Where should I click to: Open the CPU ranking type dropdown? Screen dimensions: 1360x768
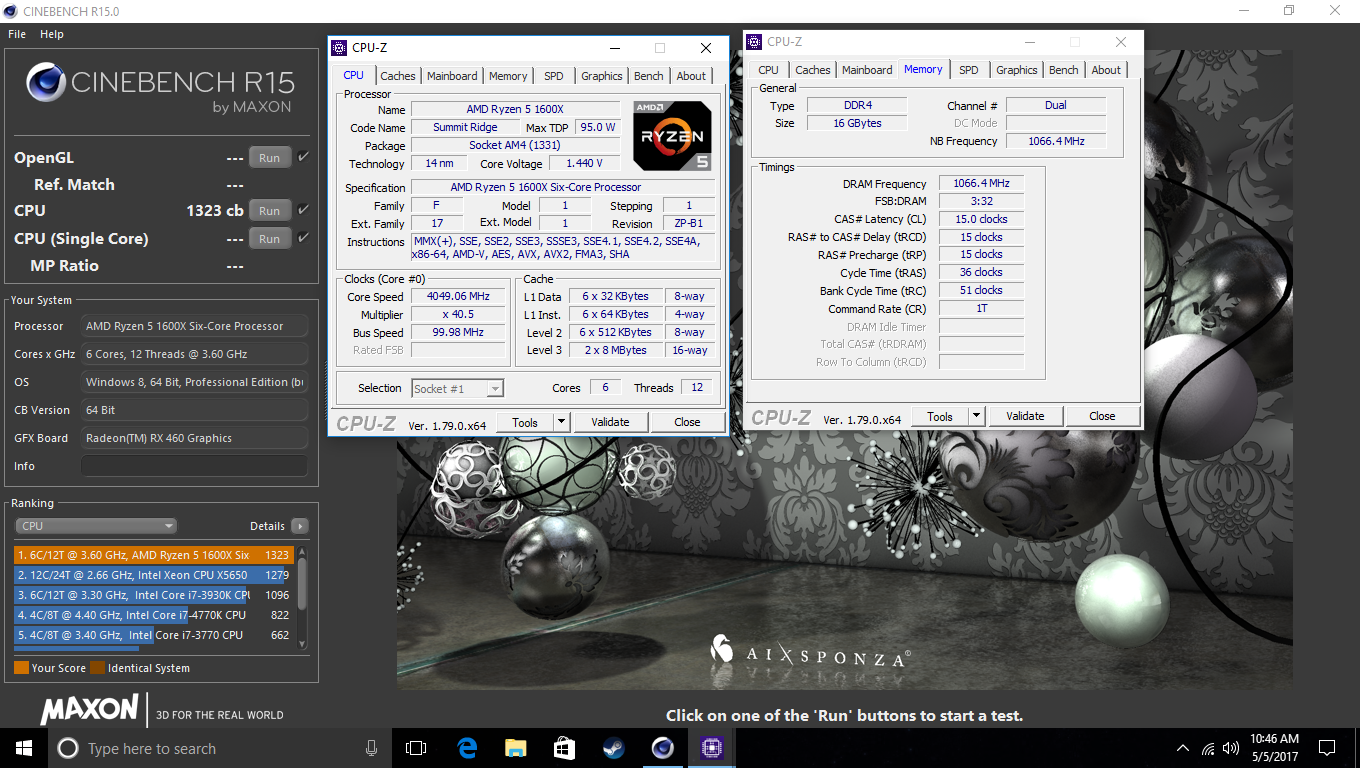click(x=96, y=526)
